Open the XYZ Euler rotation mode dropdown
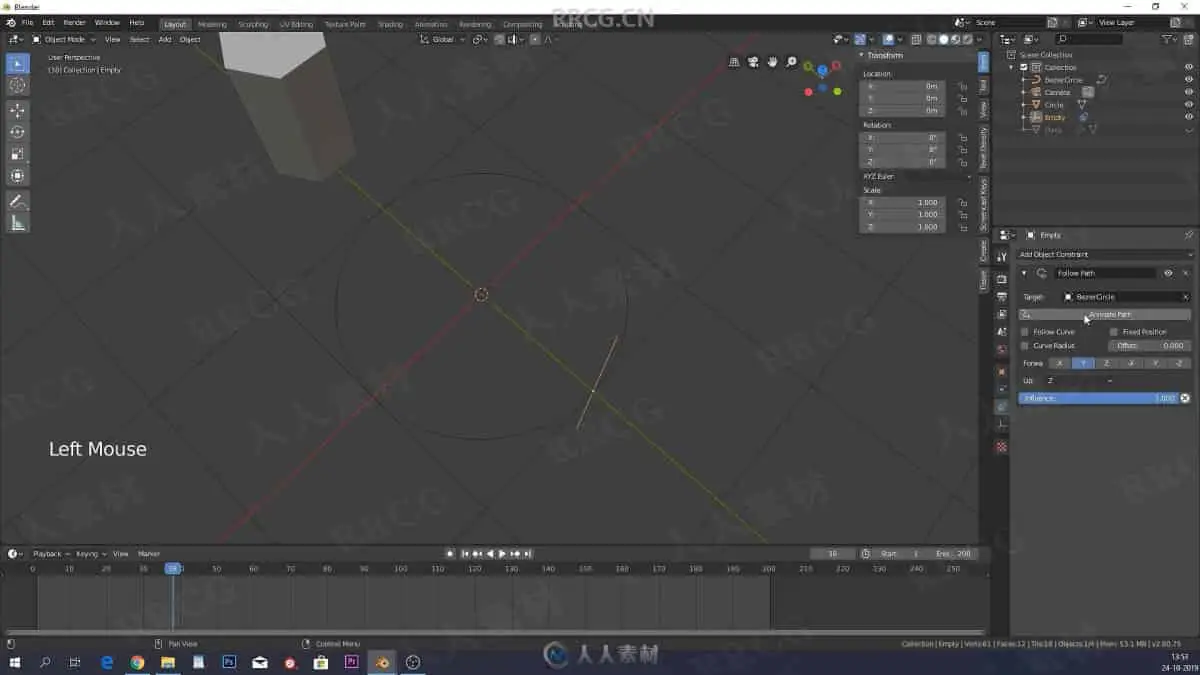The width and height of the screenshot is (1200, 675). pos(917,176)
